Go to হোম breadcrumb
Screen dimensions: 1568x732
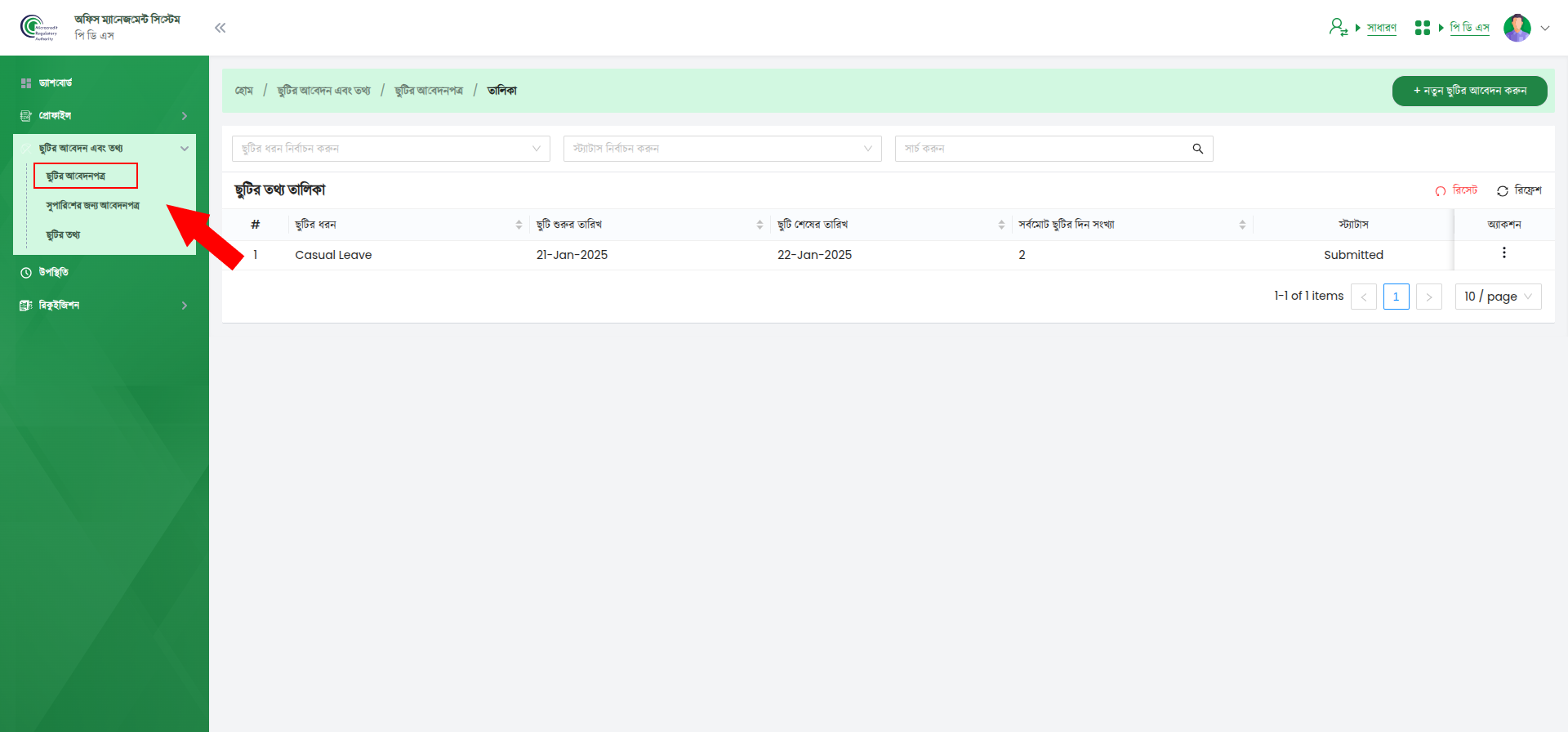pos(244,91)
